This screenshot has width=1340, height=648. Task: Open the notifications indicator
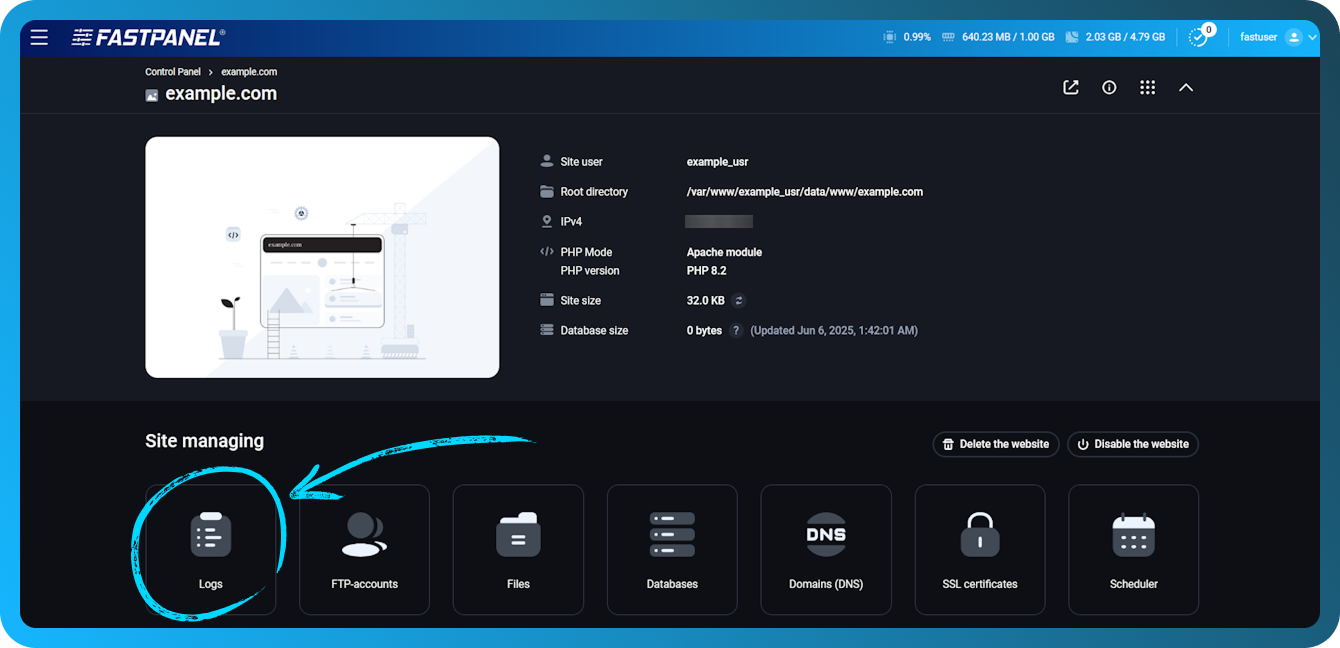tap(1199, 36)
